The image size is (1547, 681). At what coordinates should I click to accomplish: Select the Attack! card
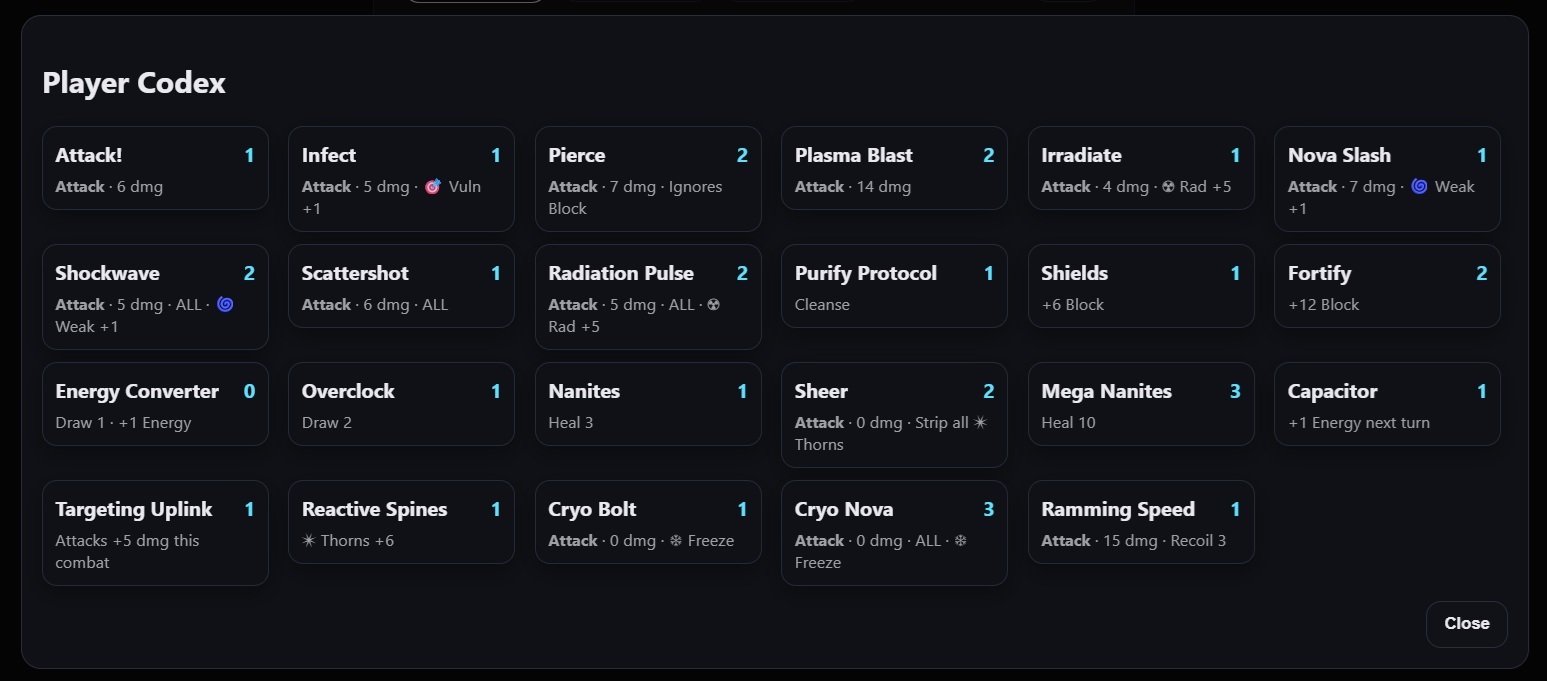pos(155,168)
